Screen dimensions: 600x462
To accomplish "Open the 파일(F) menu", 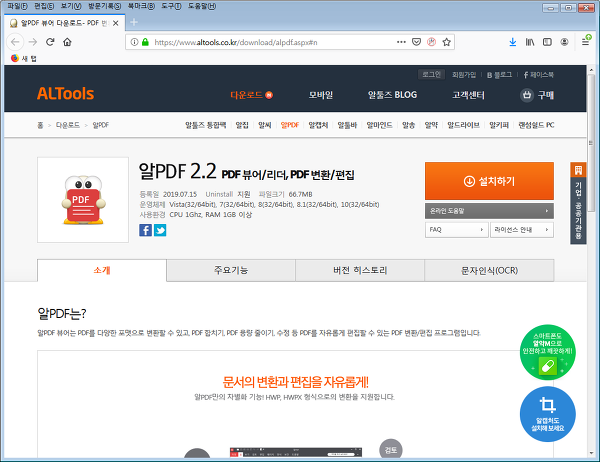I will (18, 6).
